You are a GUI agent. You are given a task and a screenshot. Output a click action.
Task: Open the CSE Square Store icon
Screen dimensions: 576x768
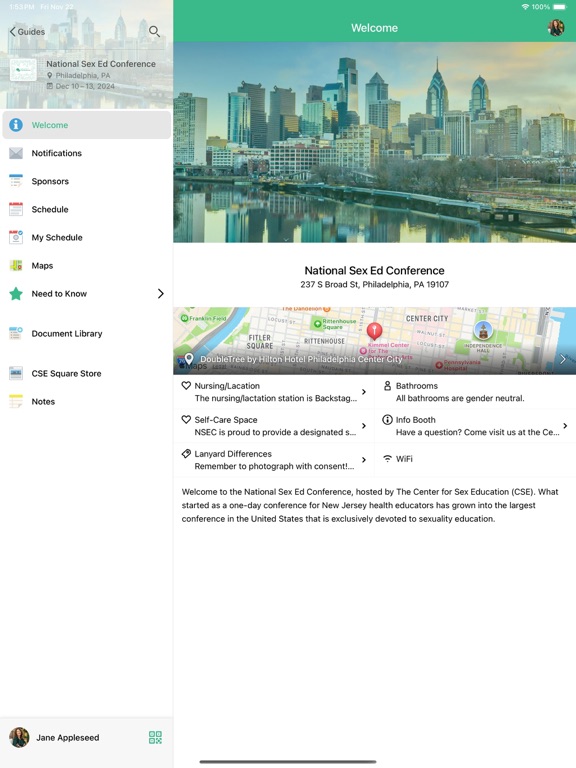pos(16,373)
